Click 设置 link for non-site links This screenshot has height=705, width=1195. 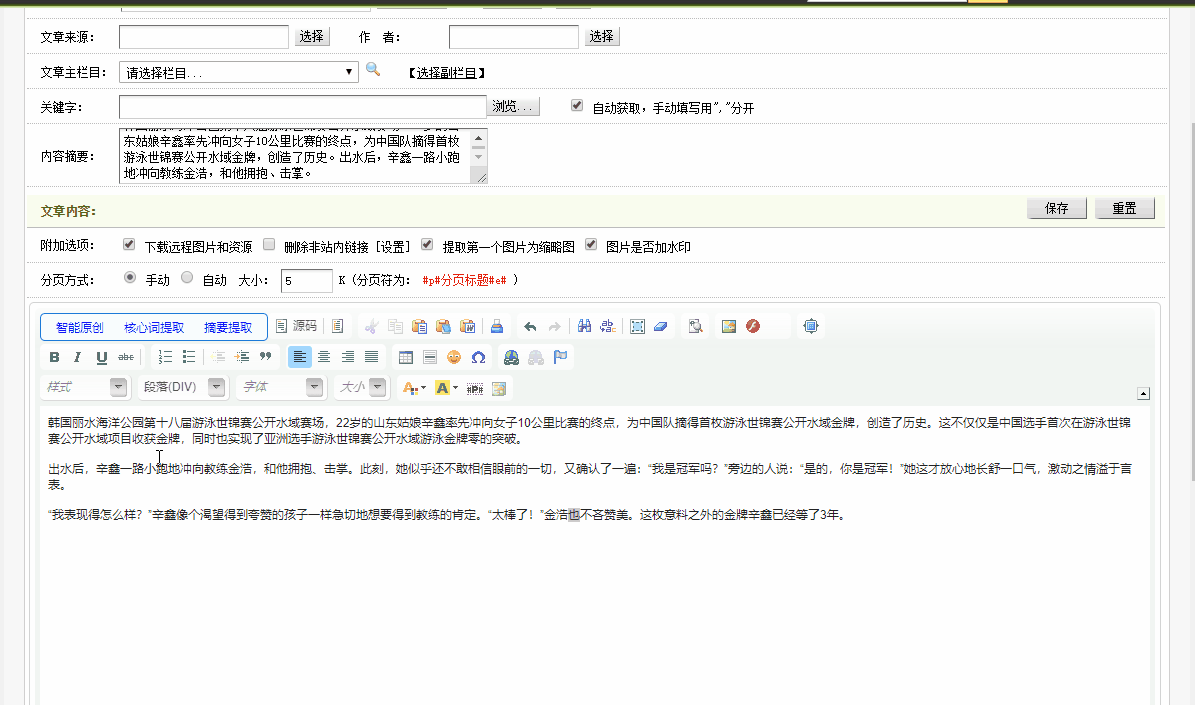[x=392, y=246]
